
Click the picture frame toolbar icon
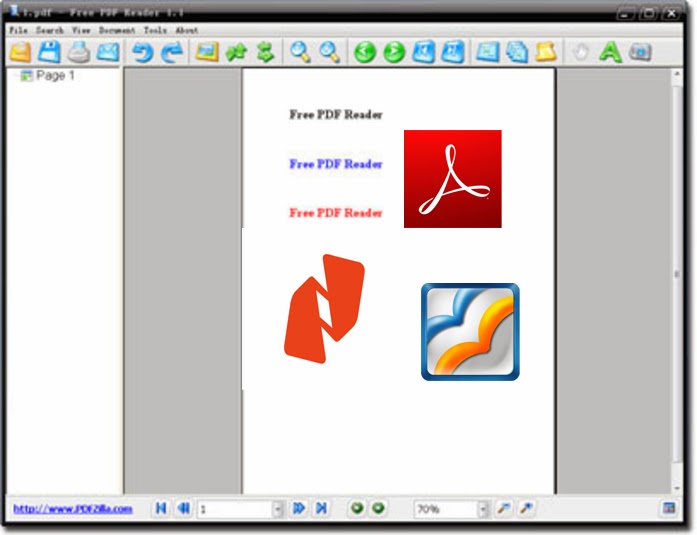coord(207,52)
